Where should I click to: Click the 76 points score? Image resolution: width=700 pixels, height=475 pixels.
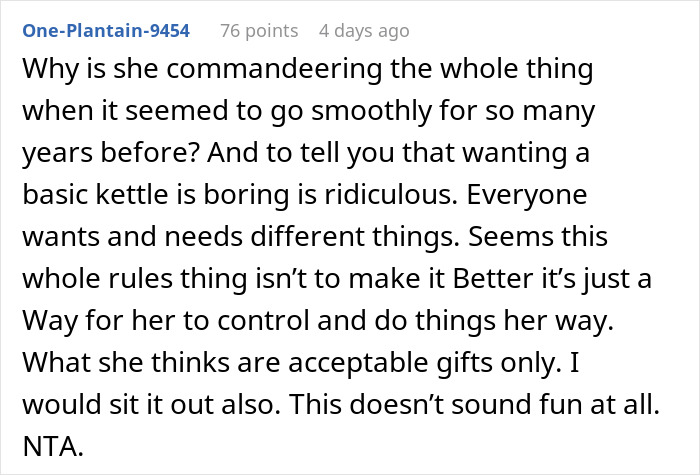point(258,31)
